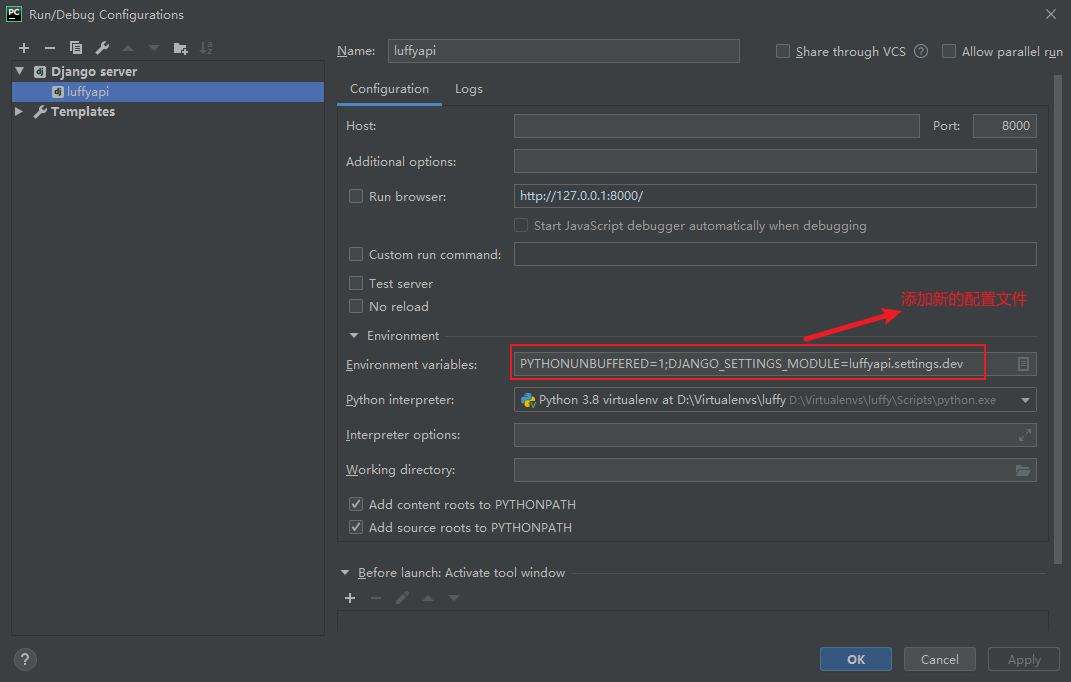Add a before launch task
The width and height of the screenshot is (1071, 682).
coord(350,598)
